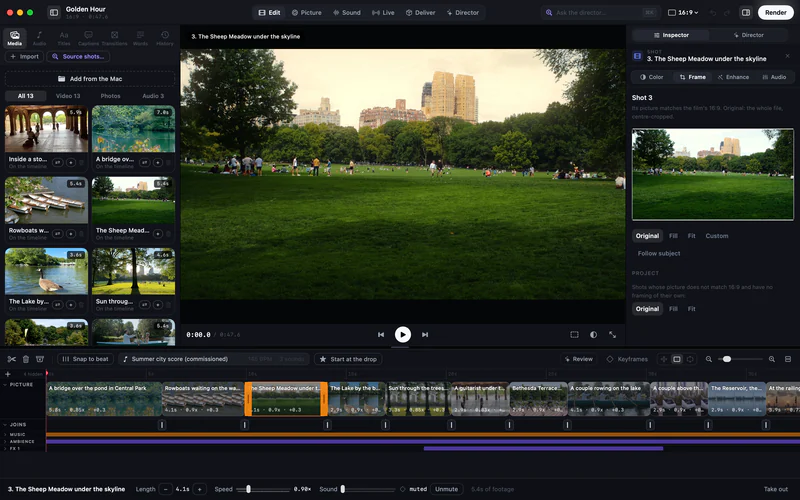The height and width of the screenshot is (500, 800).
Task: Toggle the left sidebar icon in title bar
Action: pos(54,12)
